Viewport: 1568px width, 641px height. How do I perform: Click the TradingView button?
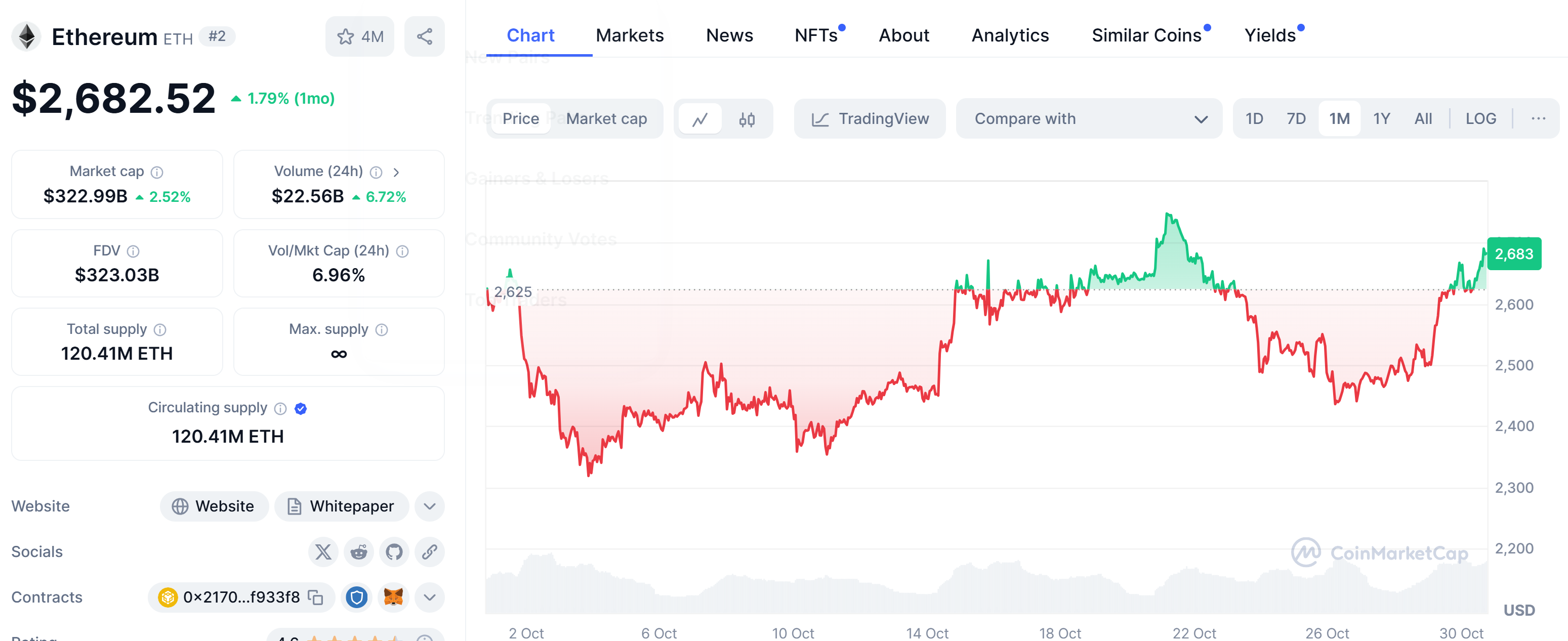[x=870, y=118]
